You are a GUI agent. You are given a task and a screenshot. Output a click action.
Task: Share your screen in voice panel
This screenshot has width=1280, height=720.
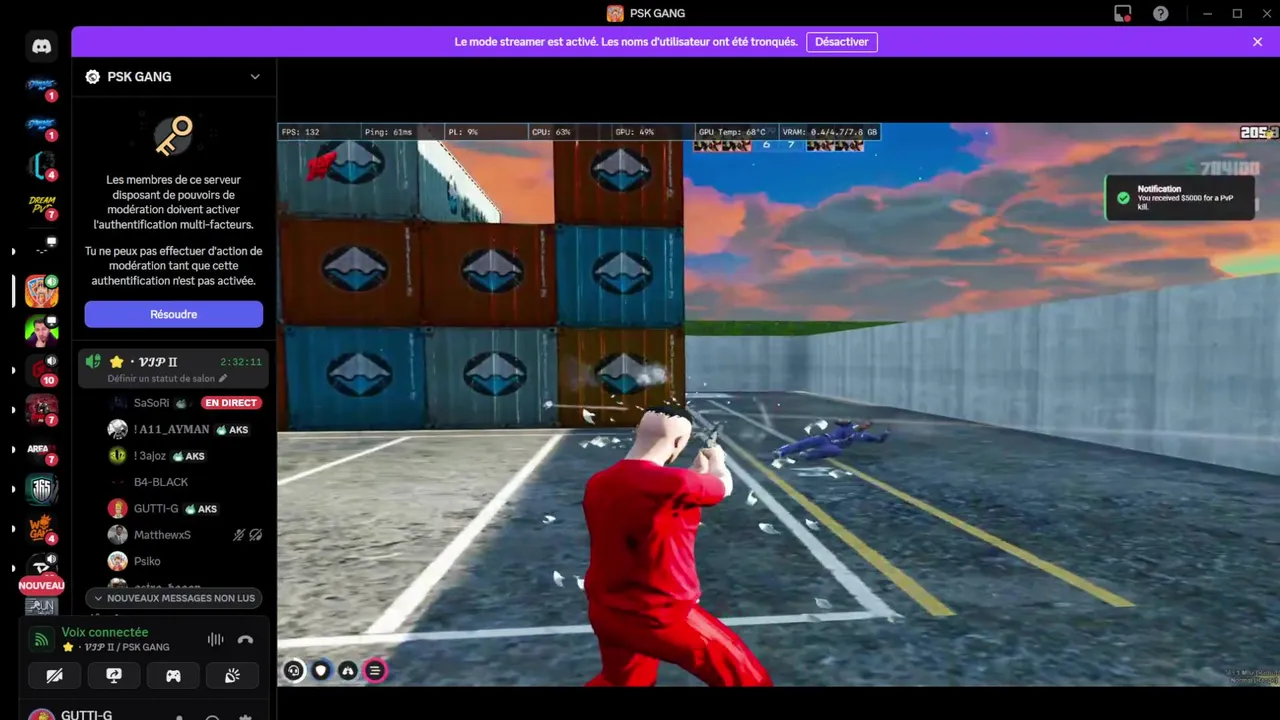(x=114, y=676)
